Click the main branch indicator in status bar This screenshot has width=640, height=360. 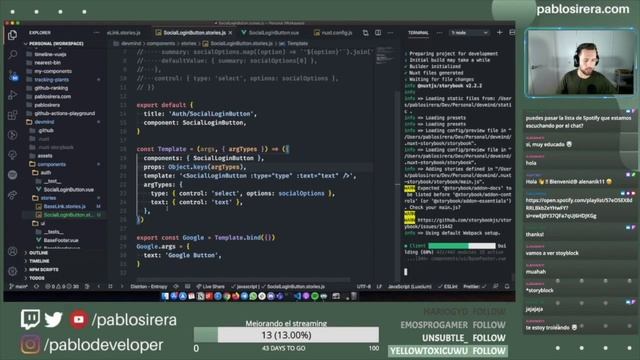pyautogui.click(x=19, y=287)
